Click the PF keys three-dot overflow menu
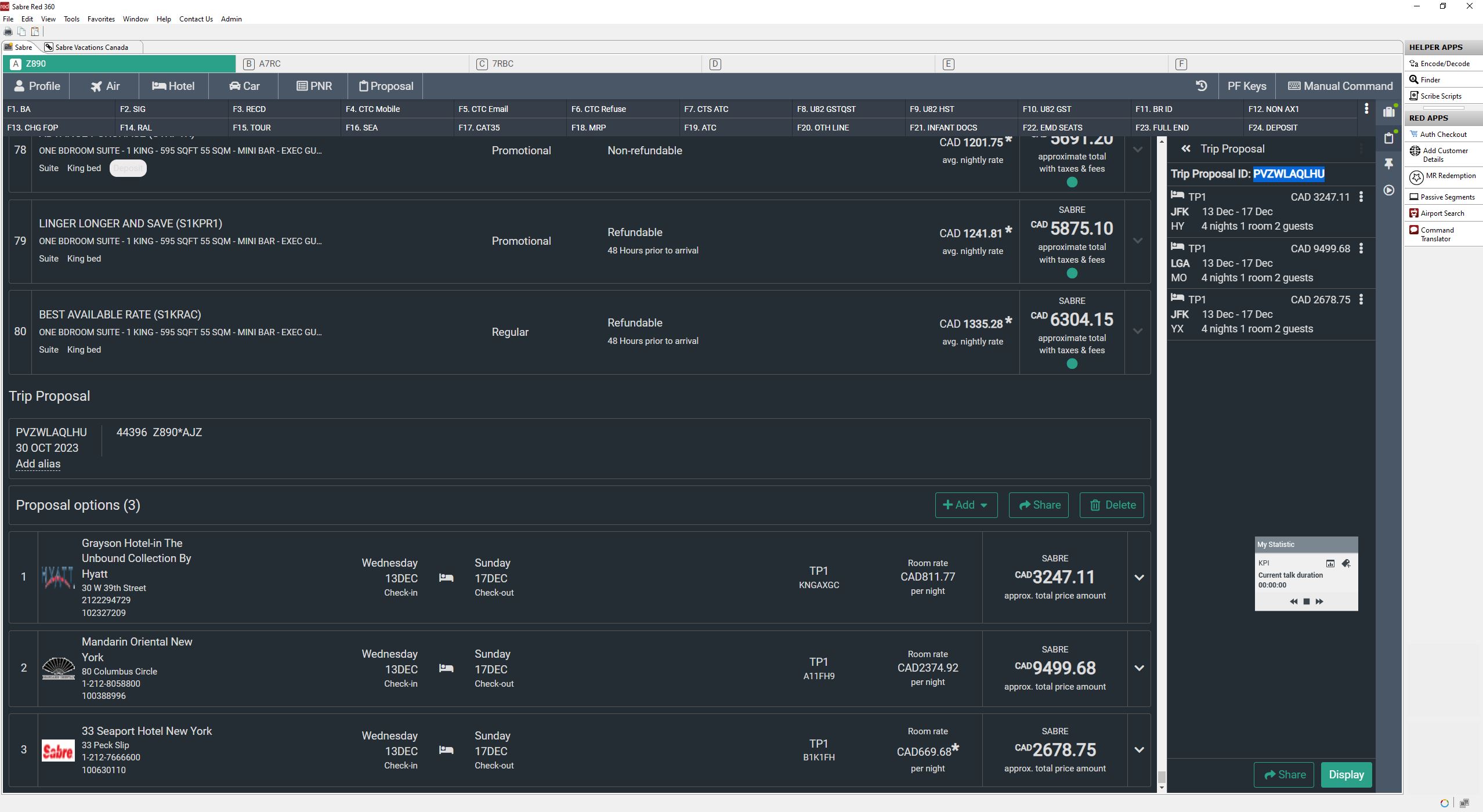This screenshot has width=1483, height=812. [x=1366, y=108]
